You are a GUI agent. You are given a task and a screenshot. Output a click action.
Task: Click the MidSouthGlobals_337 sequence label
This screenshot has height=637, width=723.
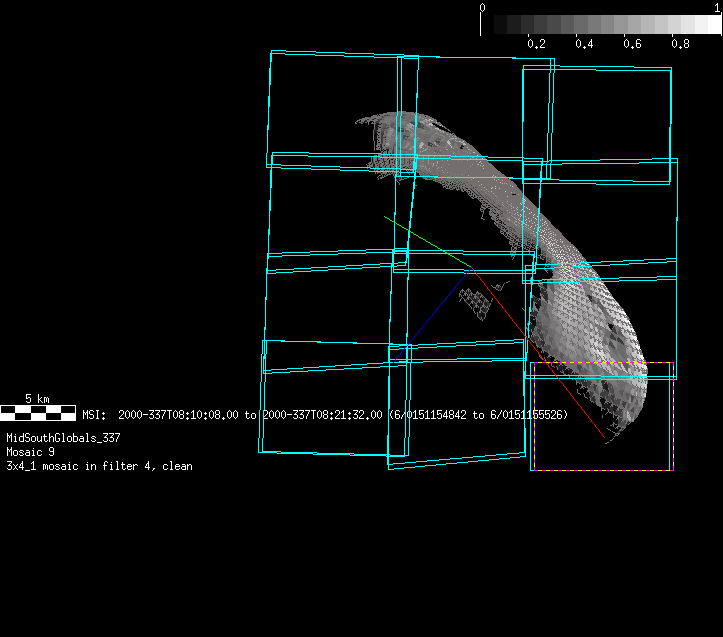click(x=63, y=438)
